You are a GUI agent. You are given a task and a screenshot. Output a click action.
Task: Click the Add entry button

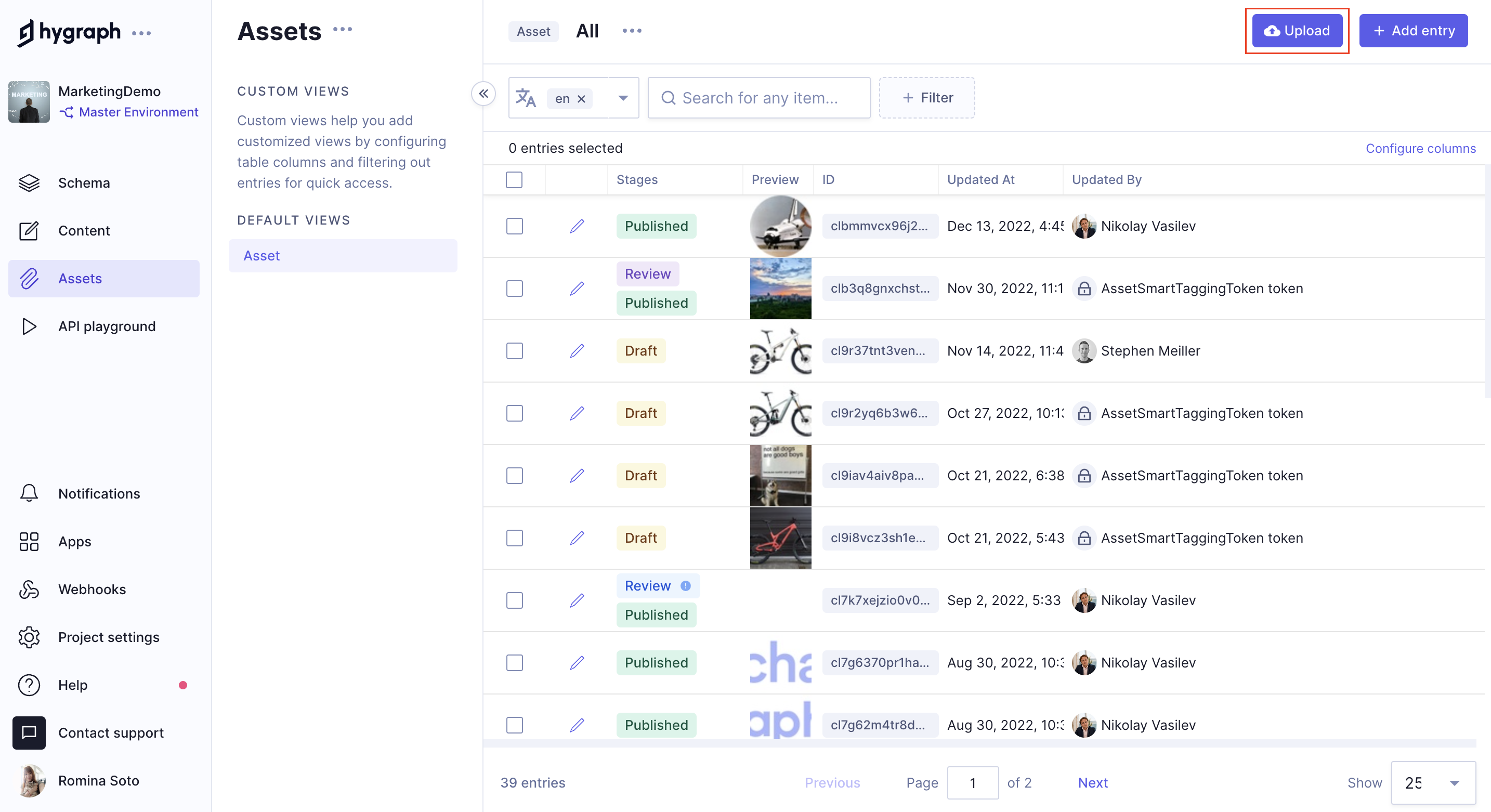[x=1413, y=30]
